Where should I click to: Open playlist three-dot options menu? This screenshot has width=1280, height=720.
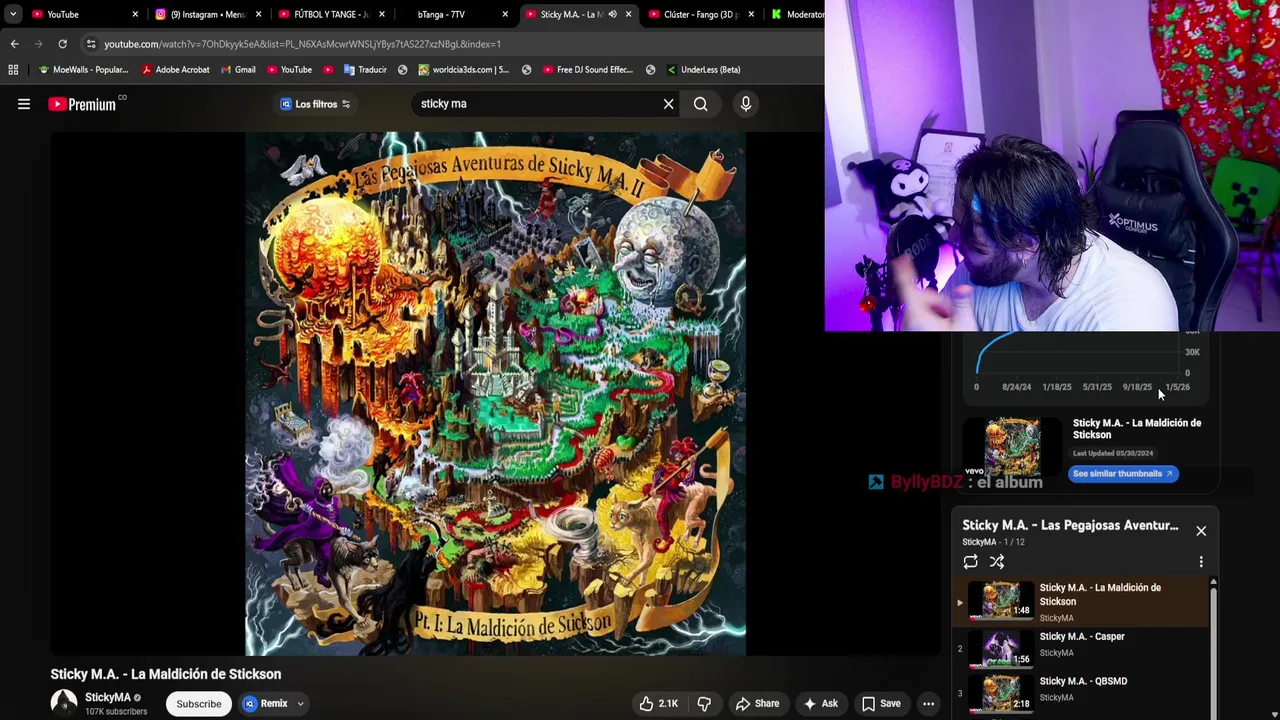click(1201, 562)
